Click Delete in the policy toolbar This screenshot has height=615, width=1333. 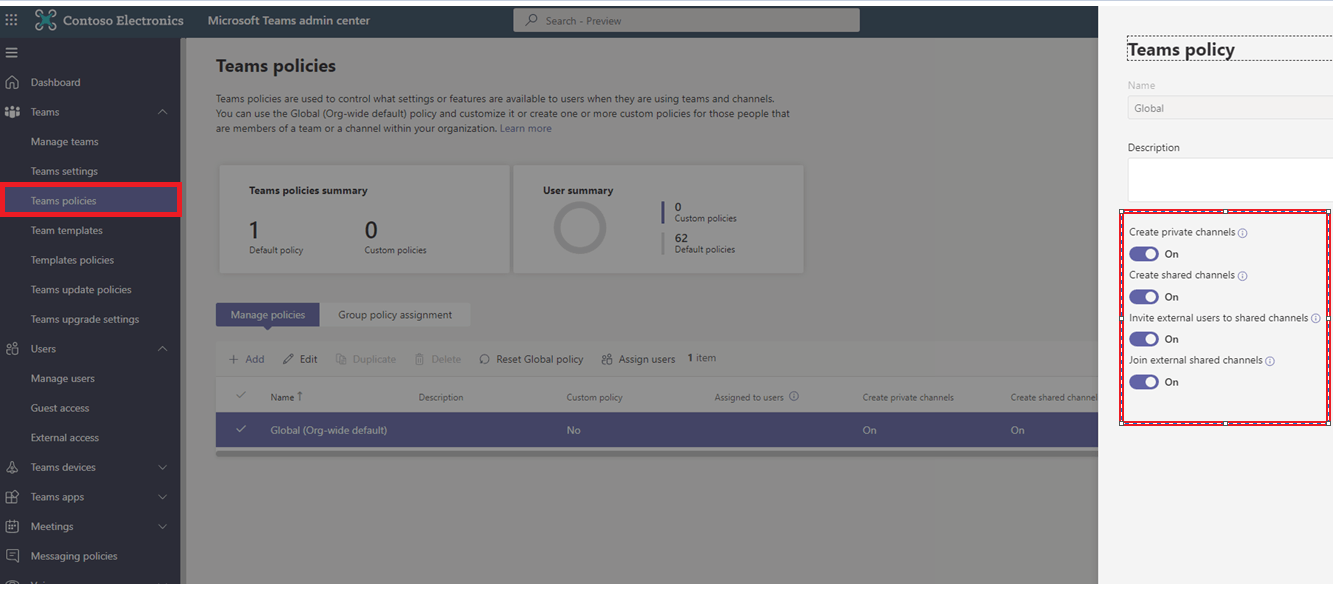(x=438, y=359)
